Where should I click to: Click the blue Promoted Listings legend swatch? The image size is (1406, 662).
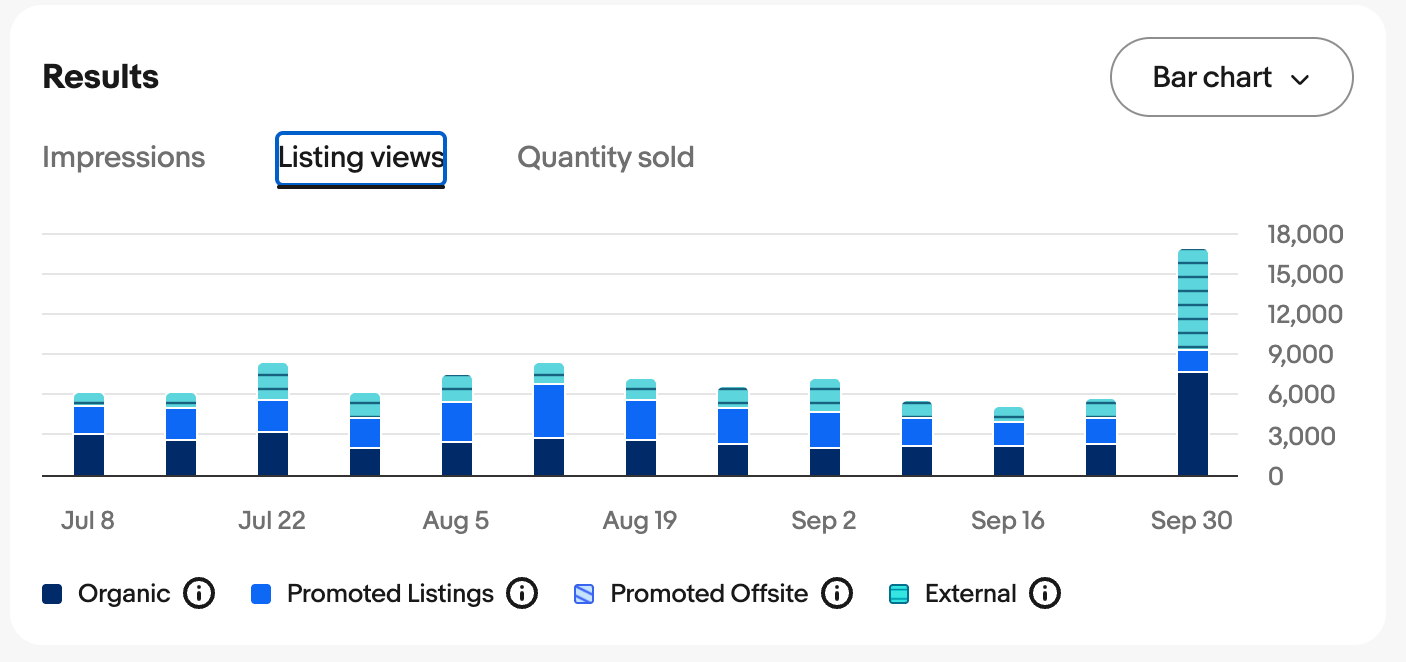(x=262, y=594)
